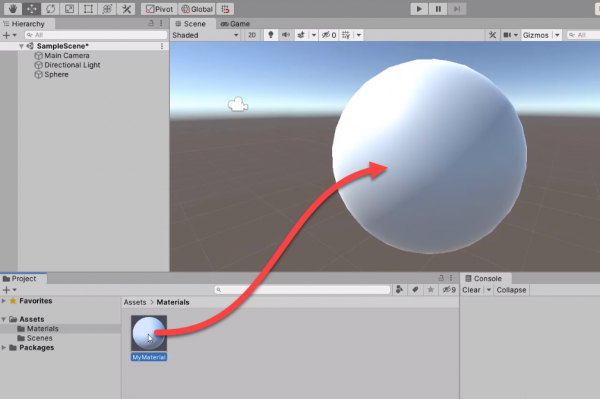This screenshot has height=399, width=600.
Task: Start Play mode
Action: click(x=419, y=9)
